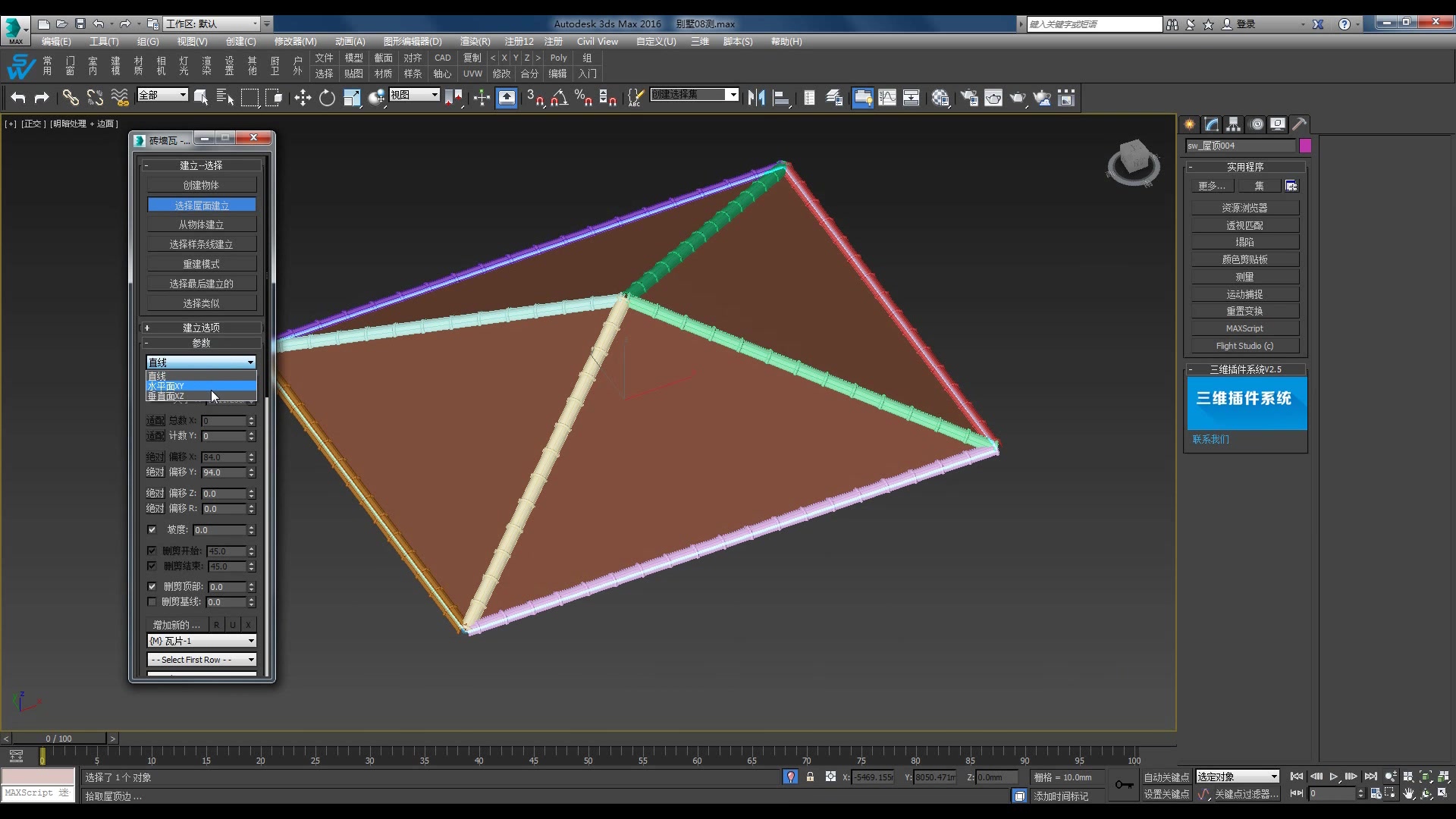Select 水平面Y from dropdown
Screen dimensions: 1456x819
[x=197, y=386]
